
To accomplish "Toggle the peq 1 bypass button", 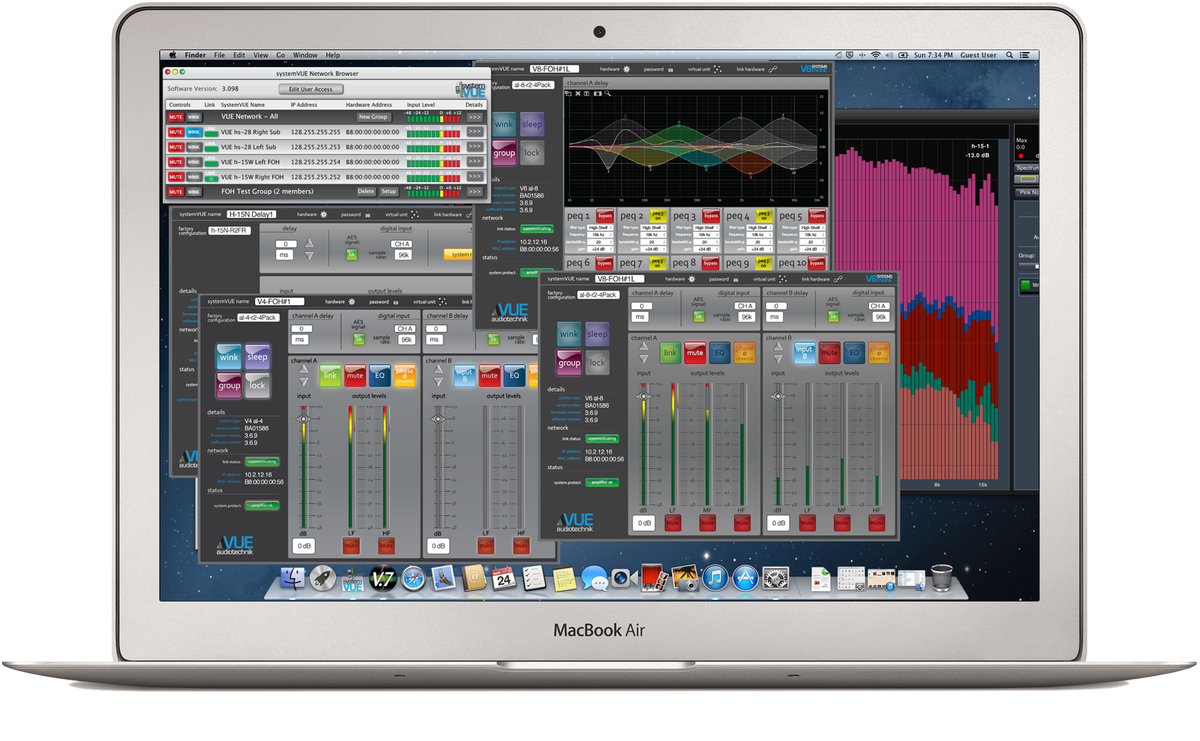I will (604, 216).
